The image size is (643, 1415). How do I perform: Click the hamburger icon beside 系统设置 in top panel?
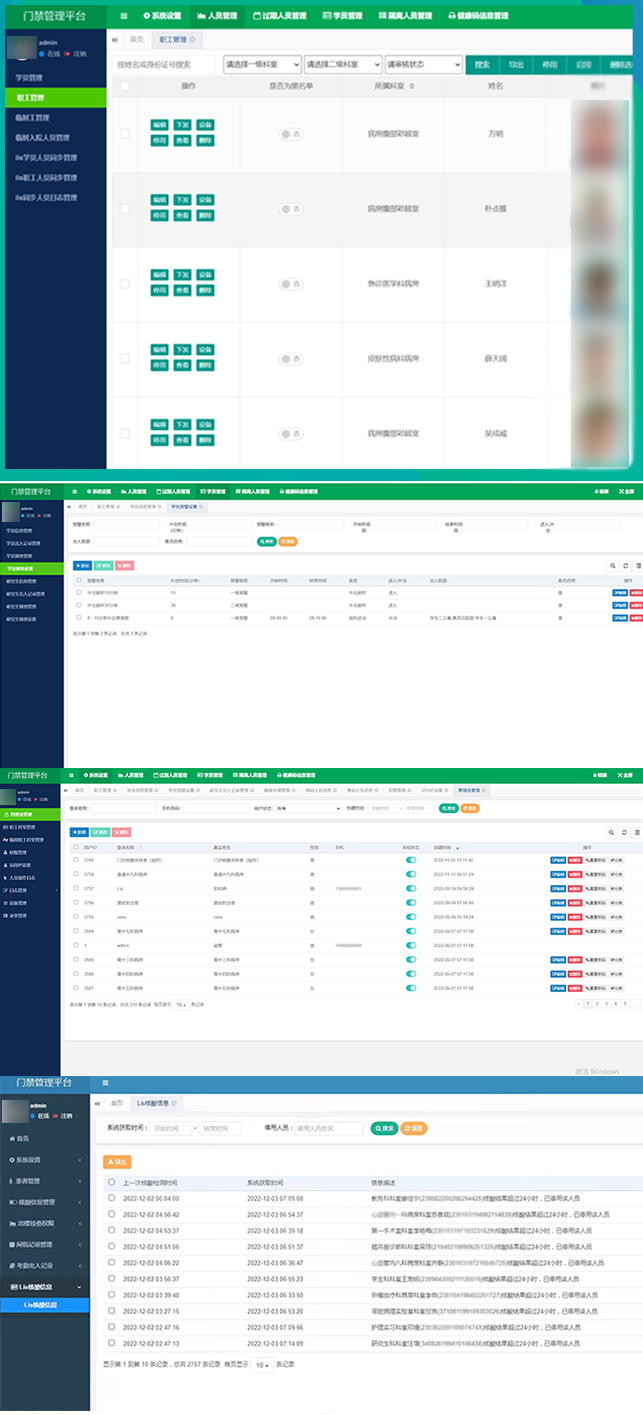(123, 16)
